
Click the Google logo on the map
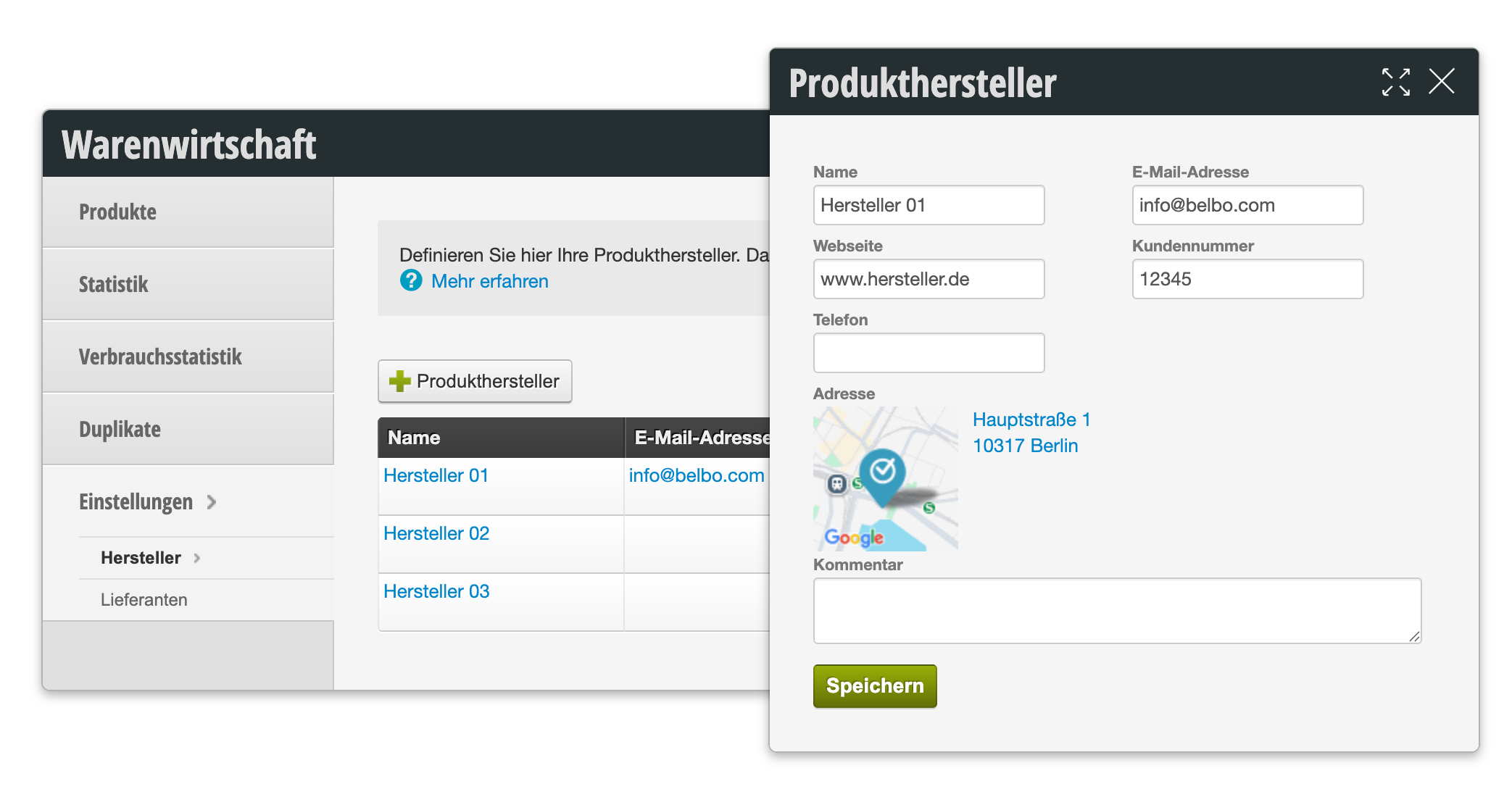point(854,537)
